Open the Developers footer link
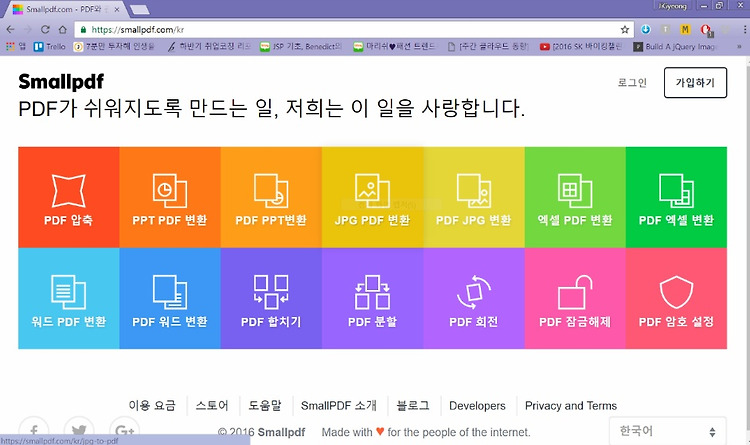Image resolution: width=750 pixels, height=445 pixels. click(477, 406)
